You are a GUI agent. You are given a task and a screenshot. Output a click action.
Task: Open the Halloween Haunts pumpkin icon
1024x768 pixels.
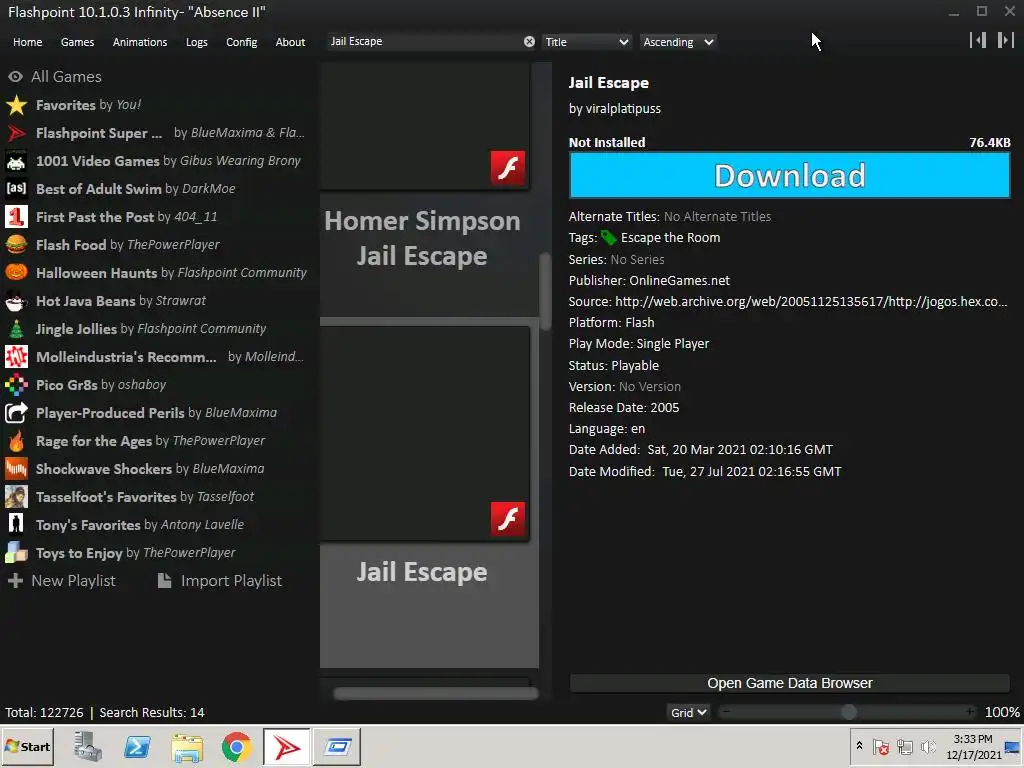point(16,273)
